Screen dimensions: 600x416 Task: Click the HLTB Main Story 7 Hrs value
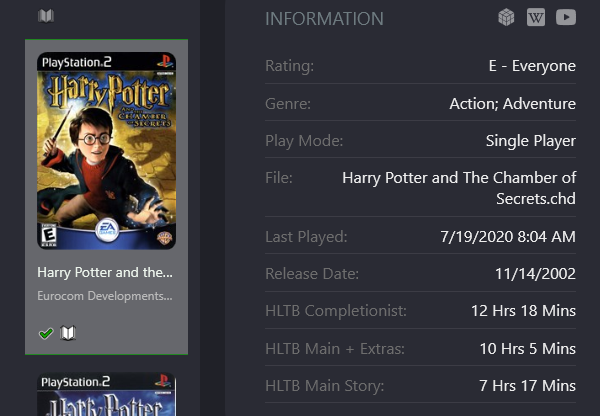pyautogui.click(x=528, y=386)
